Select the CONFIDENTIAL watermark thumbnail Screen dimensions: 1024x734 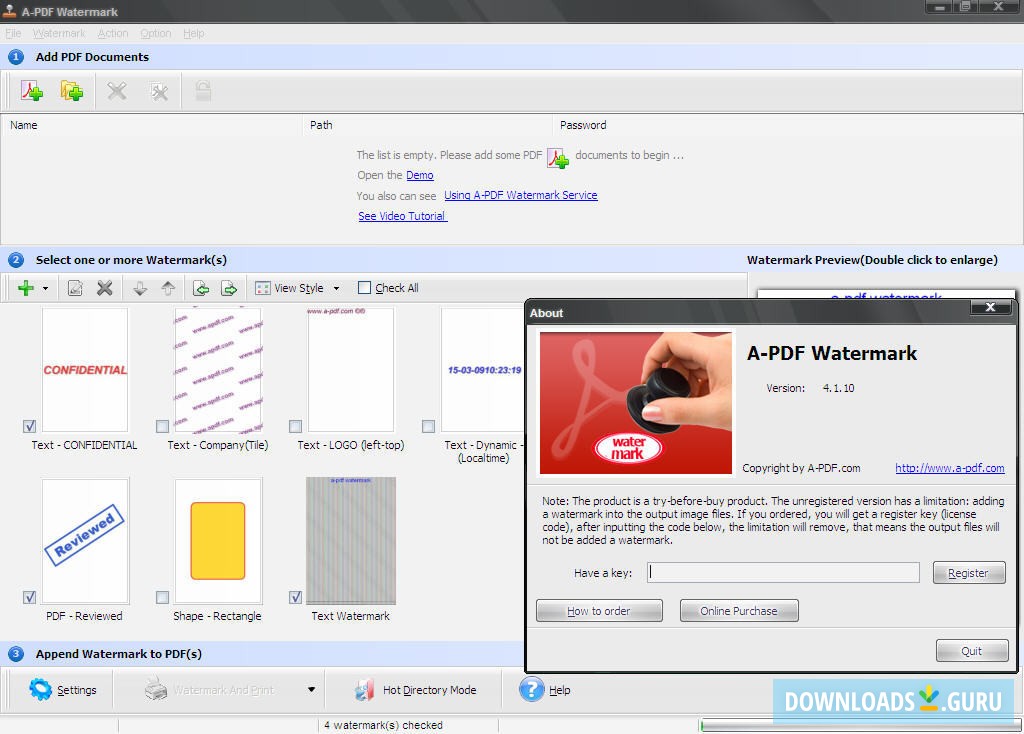pyautogui.click(x=85, y=370)
